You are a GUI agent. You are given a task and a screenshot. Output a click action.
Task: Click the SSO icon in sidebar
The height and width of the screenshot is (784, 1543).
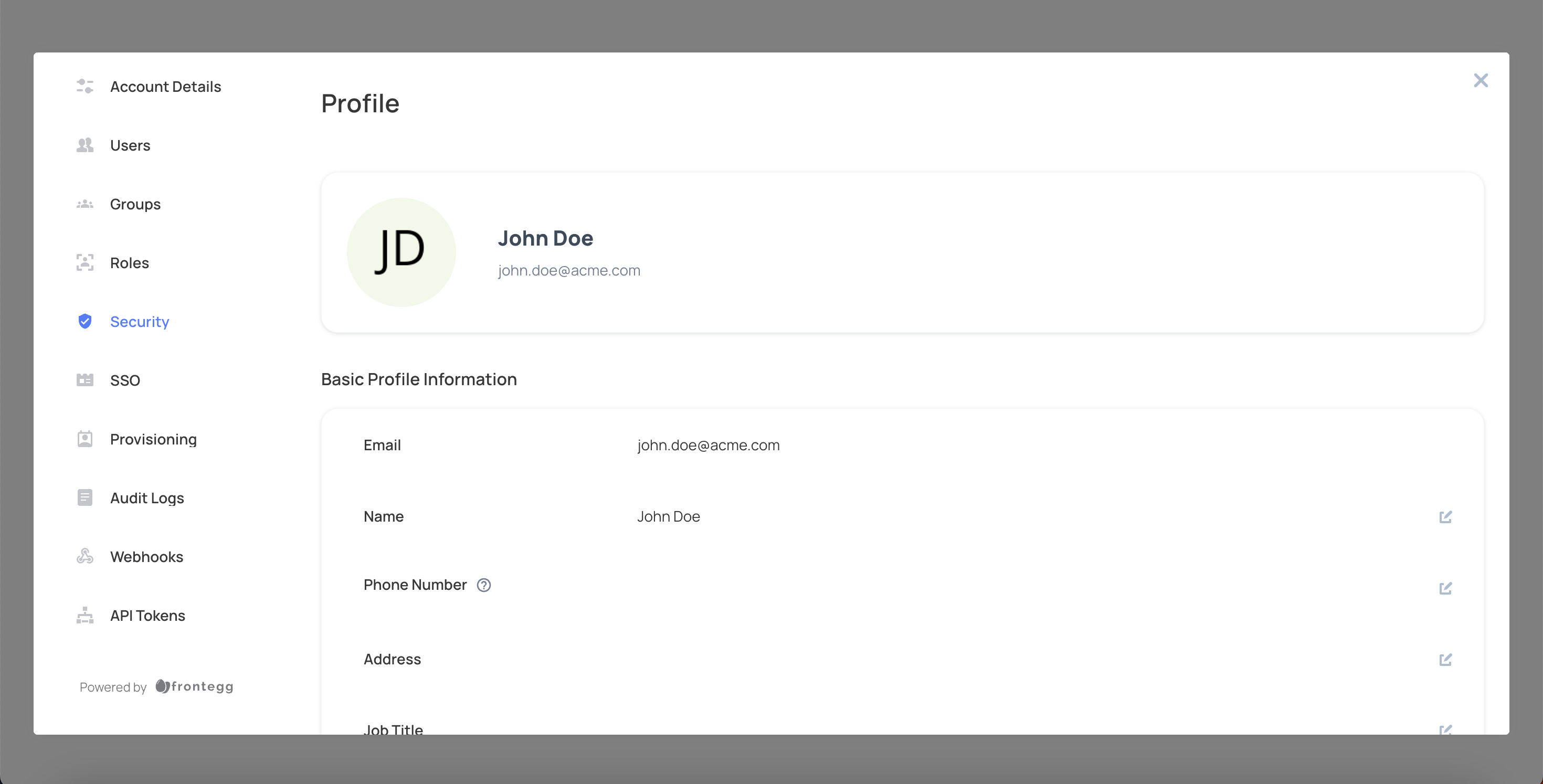pyautogui.click(x=85, y=380)
